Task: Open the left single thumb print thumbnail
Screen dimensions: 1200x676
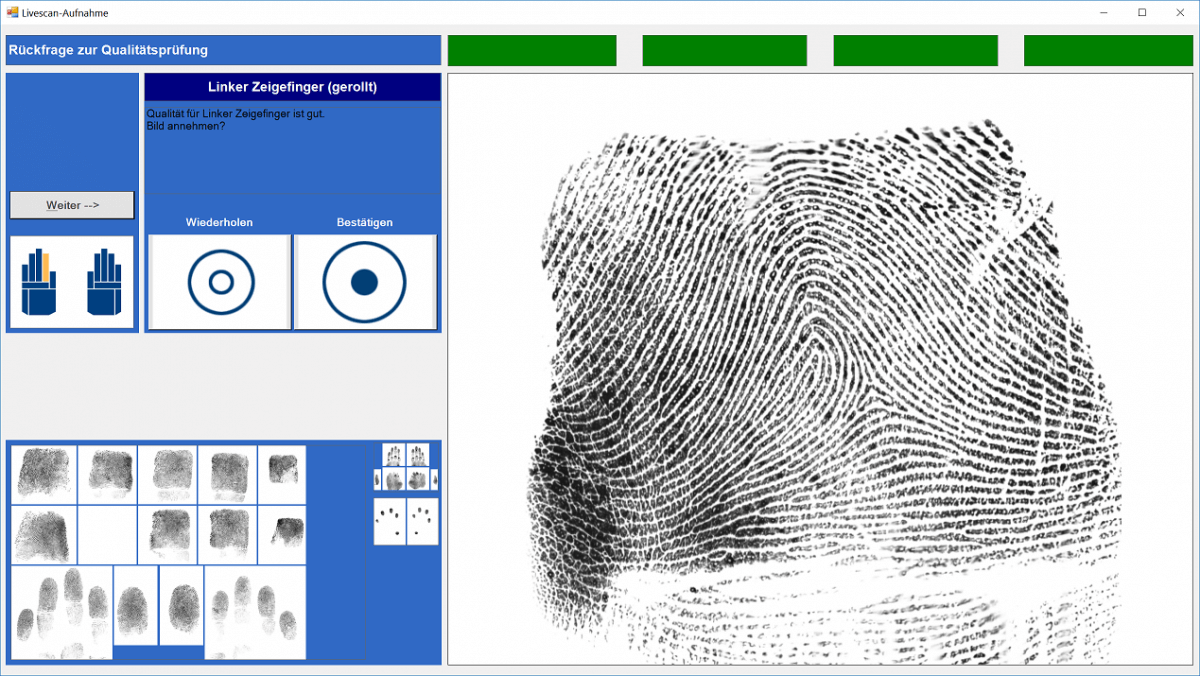Action: 135,605
